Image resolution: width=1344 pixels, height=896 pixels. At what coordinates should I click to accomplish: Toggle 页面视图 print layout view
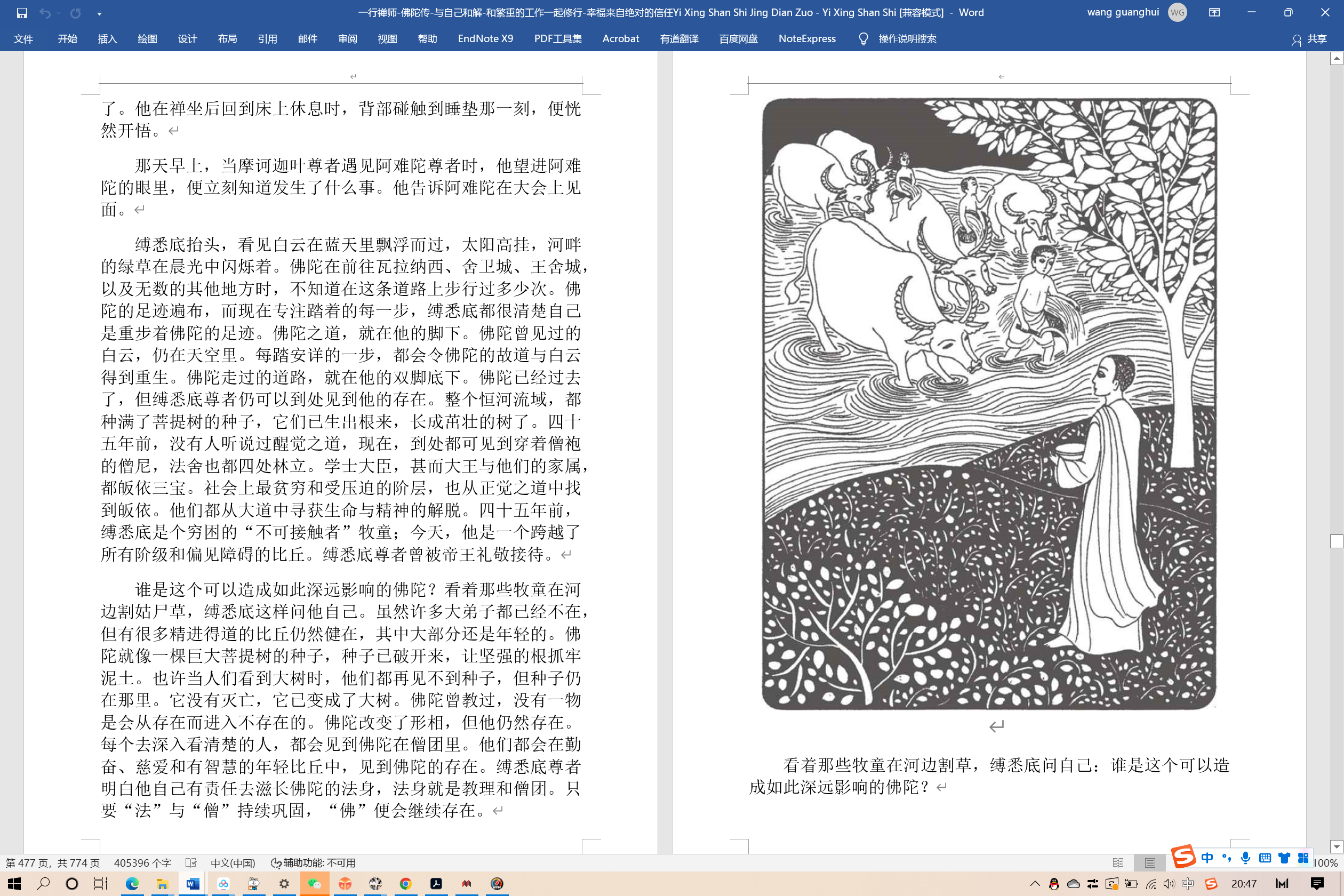[x=1150, y=862]
